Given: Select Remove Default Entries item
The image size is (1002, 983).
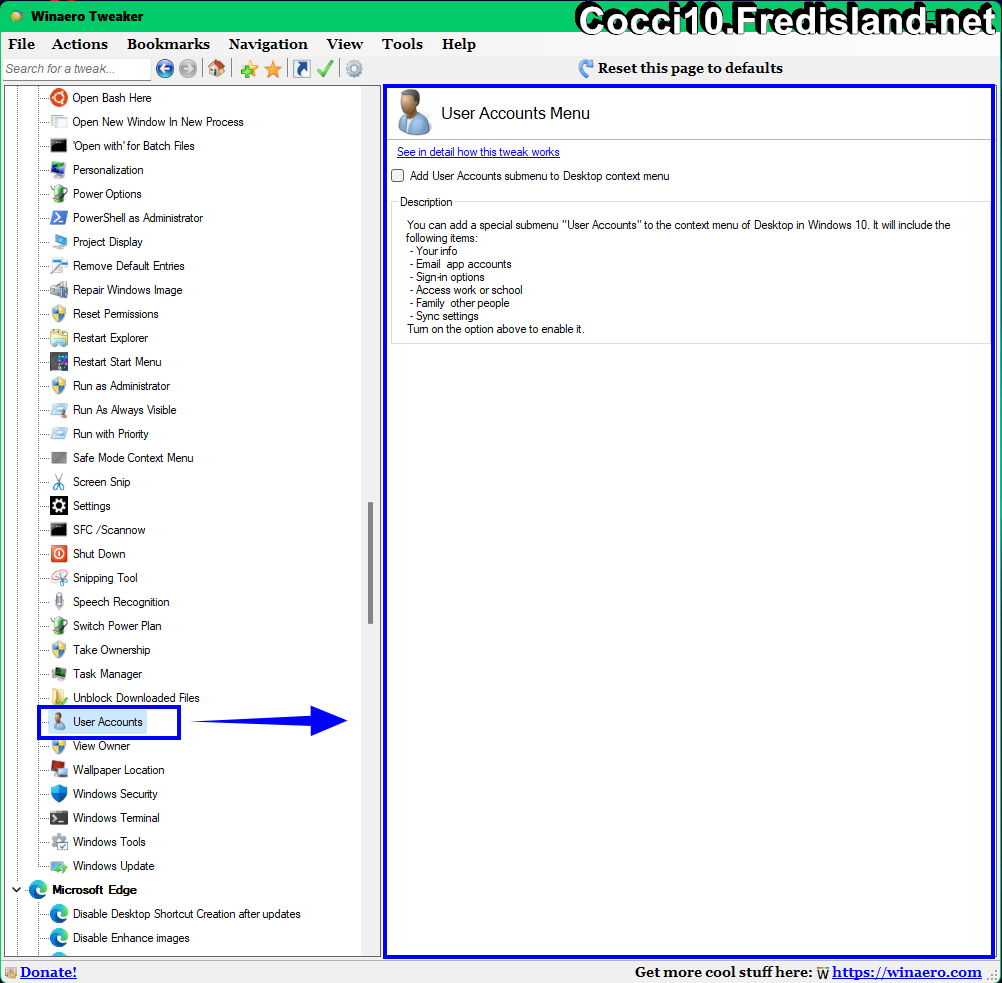Looking at the screenshot, I should click(x=128, y=266).
